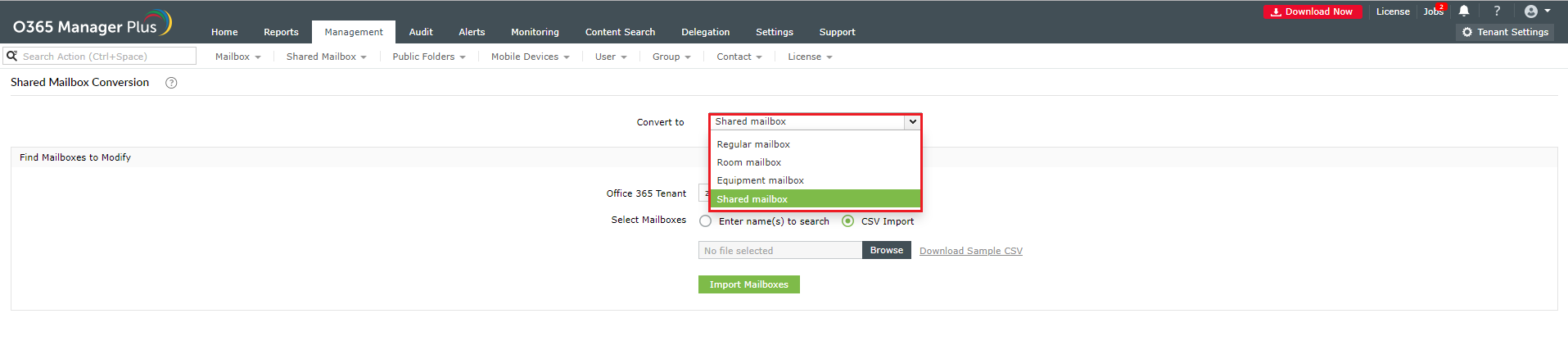The width and height of the screenshot is (1568, 350).
Task: Select the 'Enter name(s) to search' radio button
Action: (706, 221)
